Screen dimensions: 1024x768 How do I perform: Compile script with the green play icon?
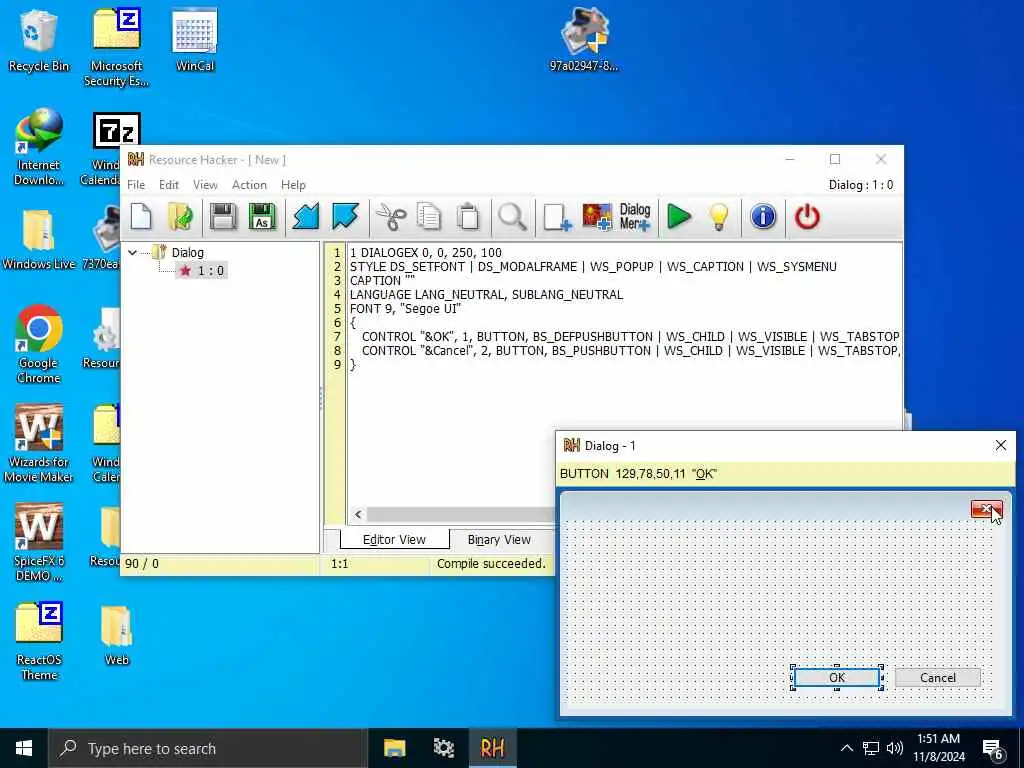pyautogui.click(x=679, y=217)
